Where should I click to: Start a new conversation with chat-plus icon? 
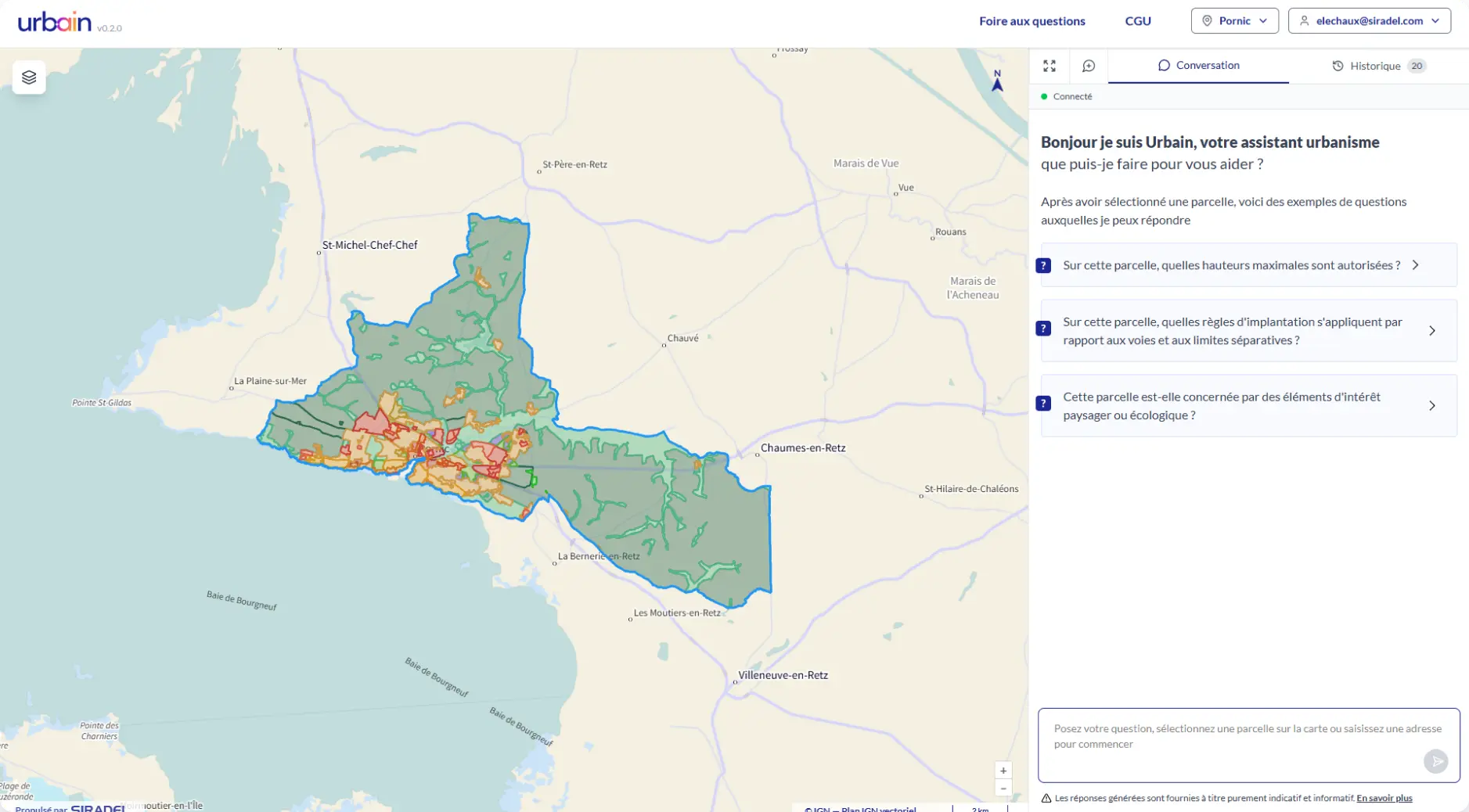point(1089,66)
